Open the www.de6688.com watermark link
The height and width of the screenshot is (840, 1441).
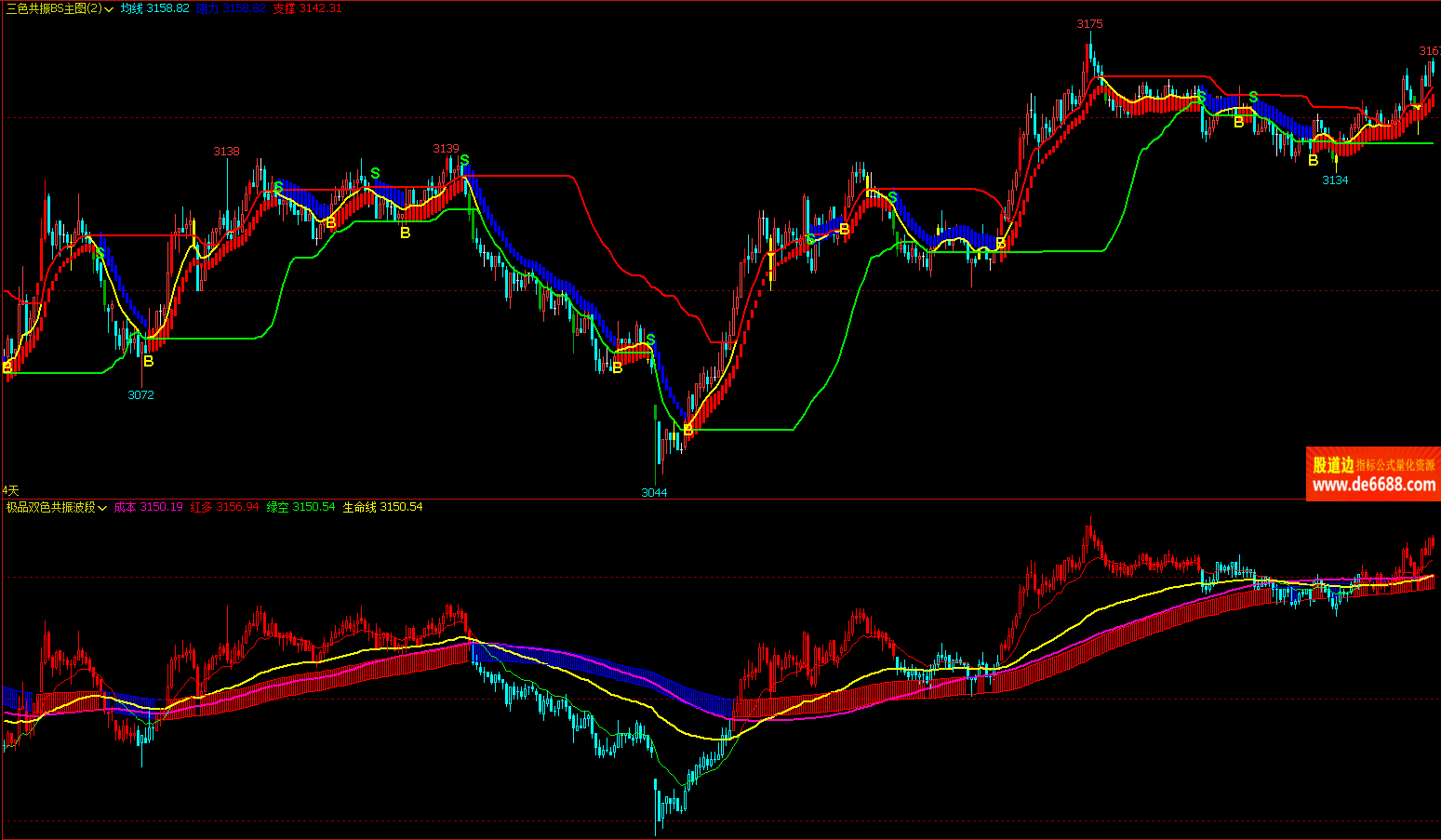pos(1373,484)
